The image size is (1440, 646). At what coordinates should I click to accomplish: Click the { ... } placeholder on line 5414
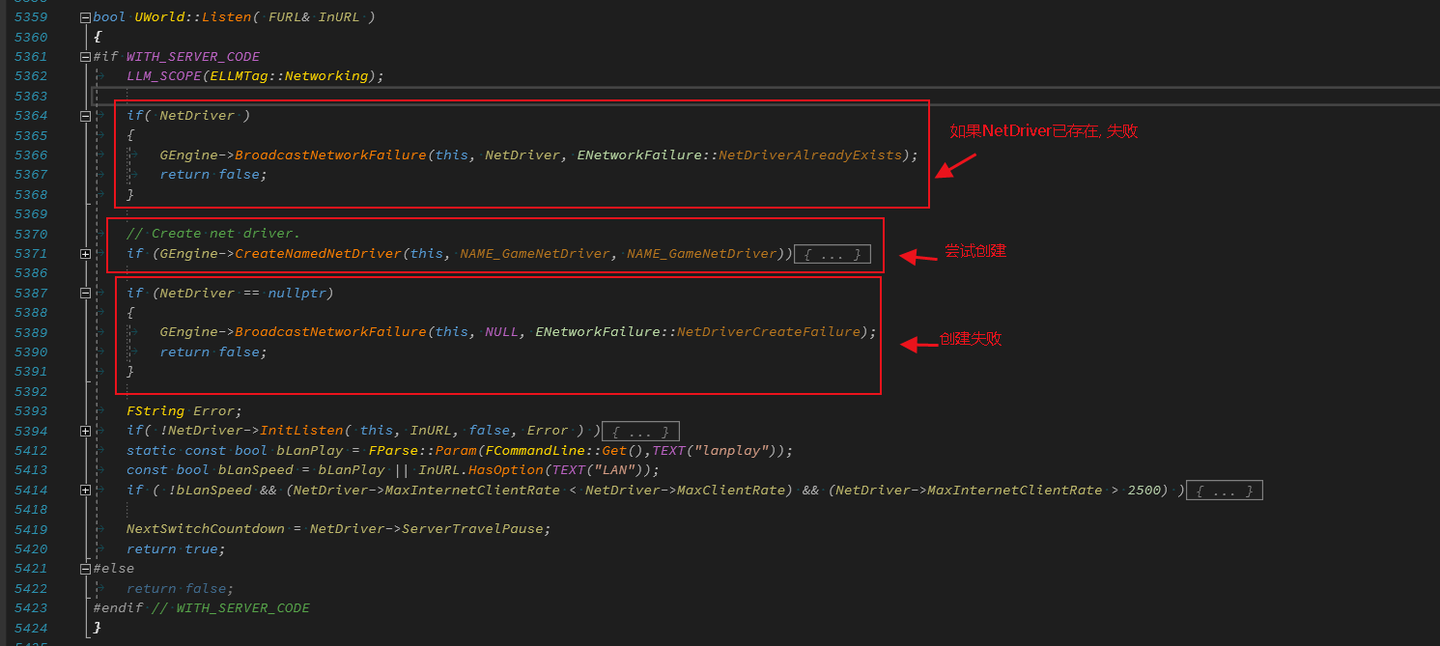pos(1224,490)
